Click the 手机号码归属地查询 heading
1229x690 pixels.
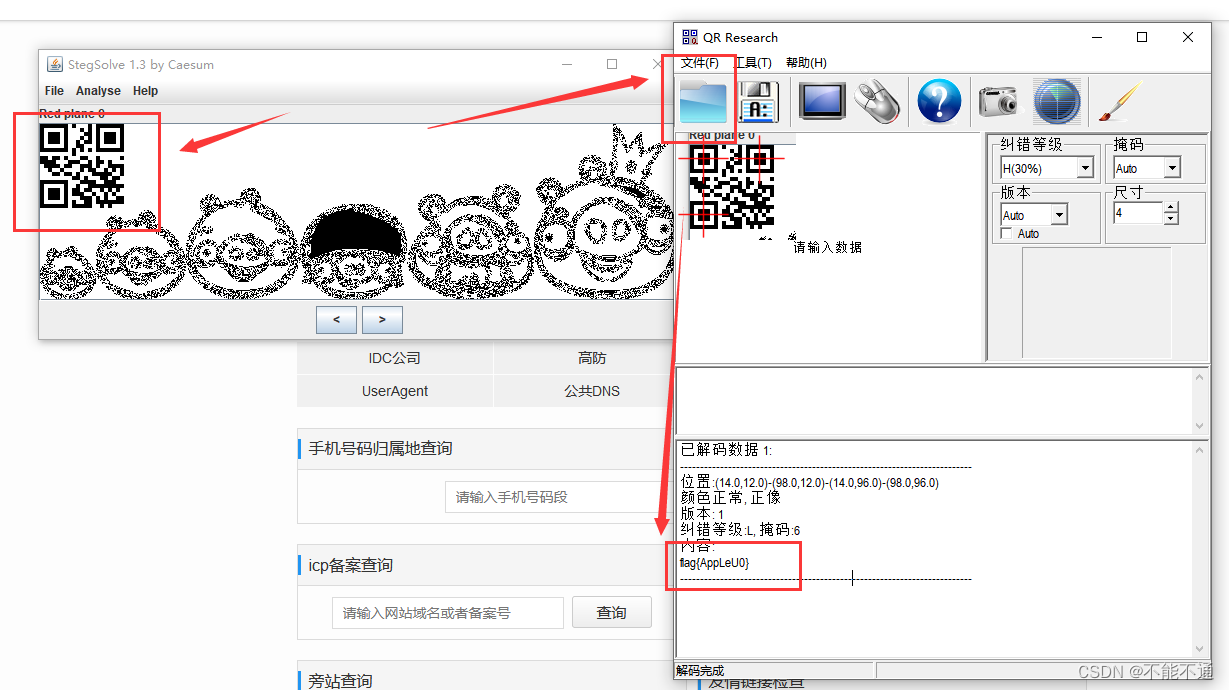tap(380, 449)
